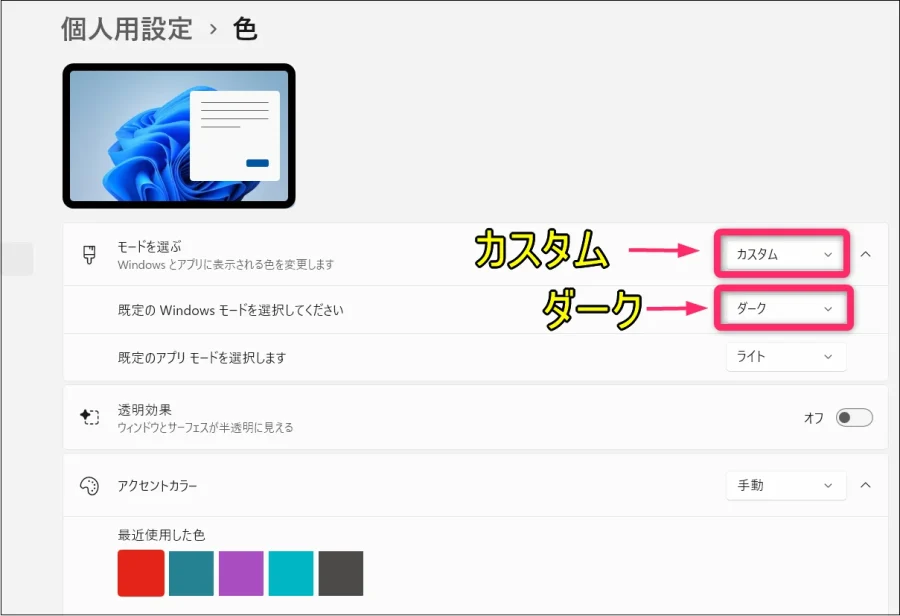Collapse the モードを選ぶ section chevron
The height and width of the screenshot is (616, 900).
tap(866, 255)
